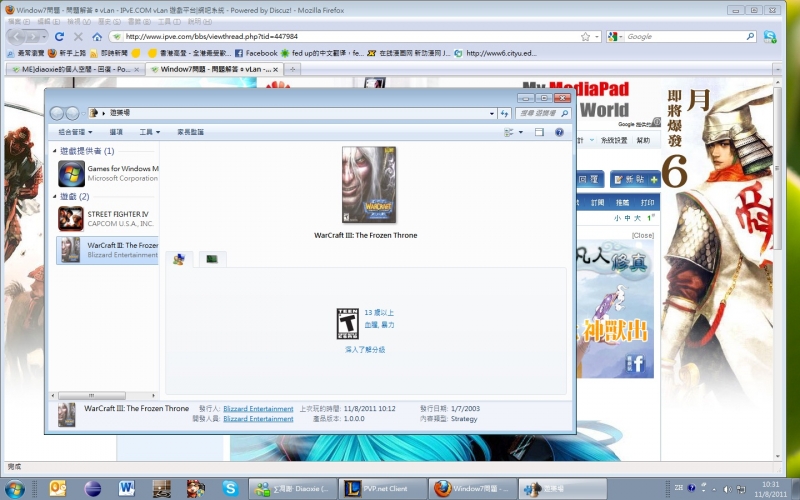The image size is (800, 500).
Task: Click Blizzard Entertainment publisher link
Action: point(258,409)
